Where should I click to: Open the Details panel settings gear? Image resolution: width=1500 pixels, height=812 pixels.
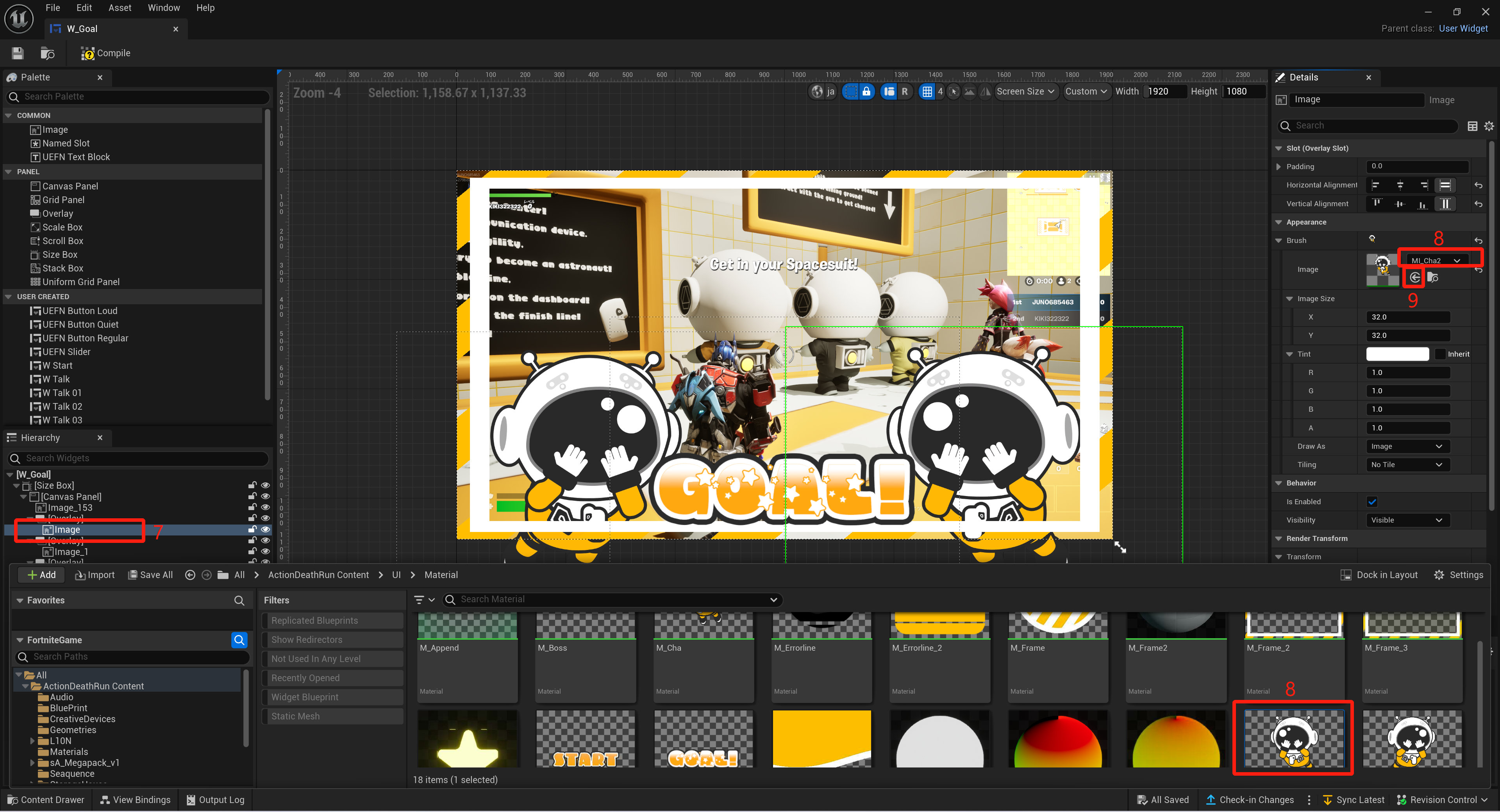[1488, 126]
